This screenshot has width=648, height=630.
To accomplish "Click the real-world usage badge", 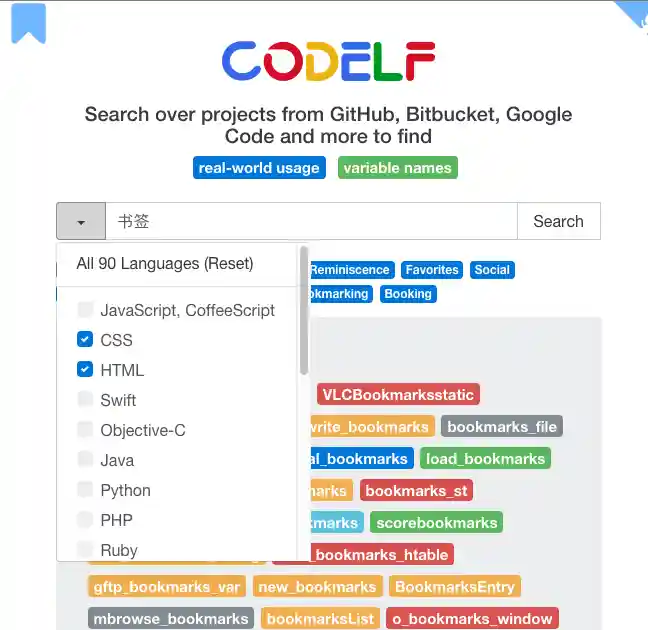I will pyautogui.click(x=259, y=168).
